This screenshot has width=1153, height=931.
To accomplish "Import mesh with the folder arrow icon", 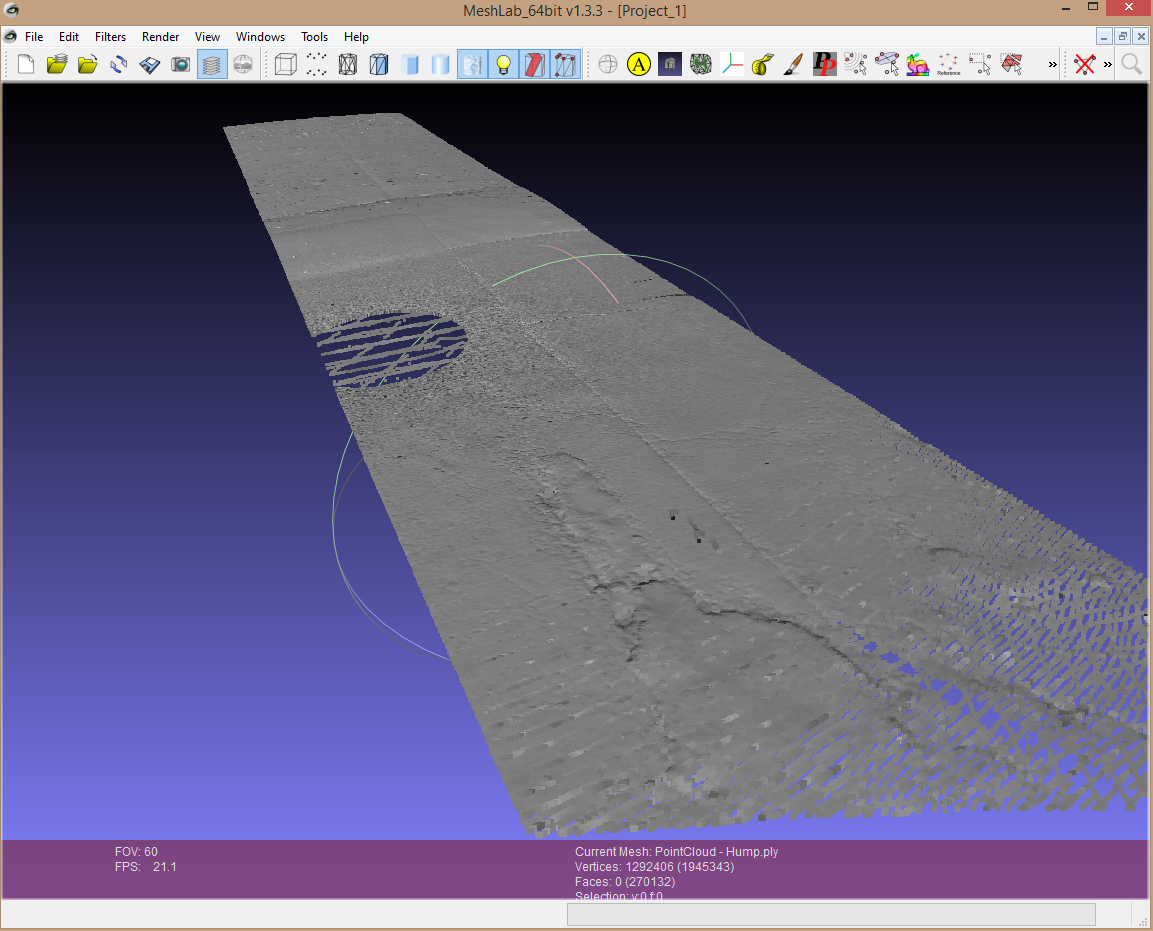I will [x=88, y=65].
